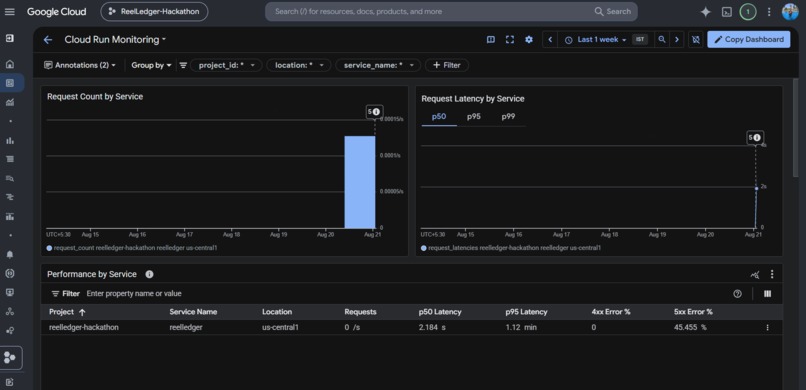Open info icon next to Performance by Service

click(150, 274)
